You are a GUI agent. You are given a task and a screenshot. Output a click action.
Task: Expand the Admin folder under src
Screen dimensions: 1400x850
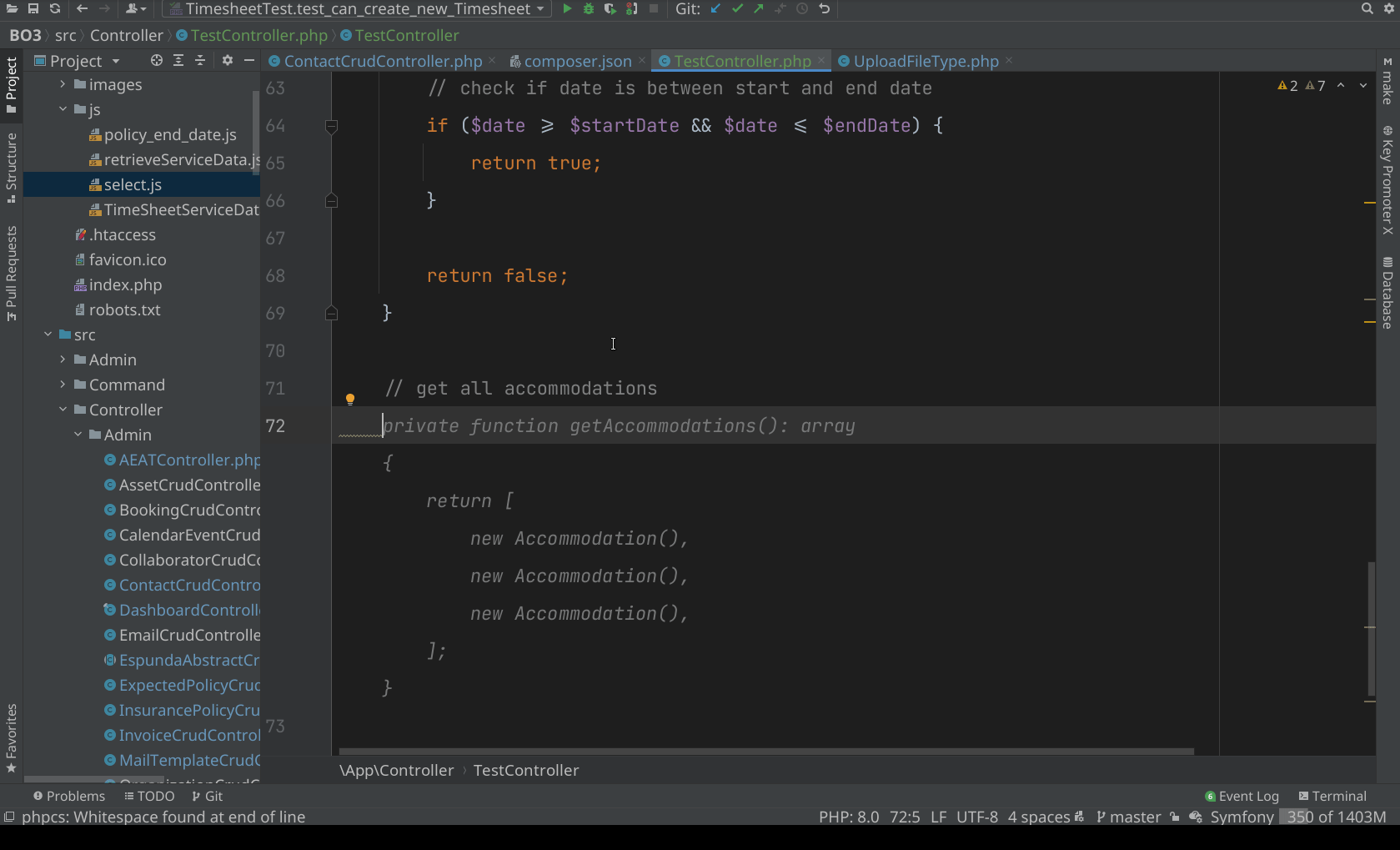[62, 360]
